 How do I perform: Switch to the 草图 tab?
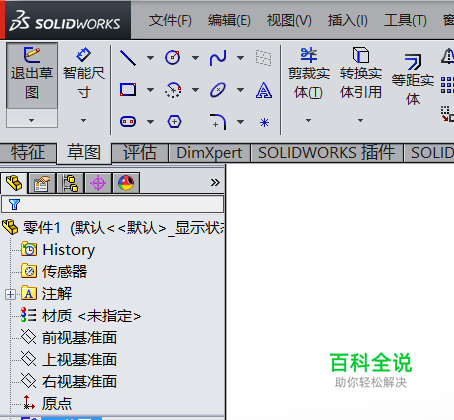tap(84, 153)
